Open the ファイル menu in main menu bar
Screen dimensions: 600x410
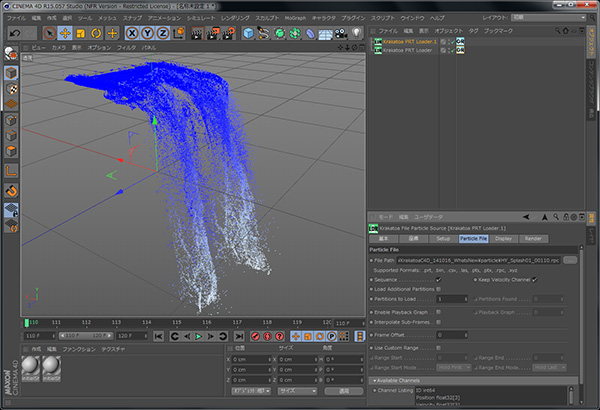[16, 18]
